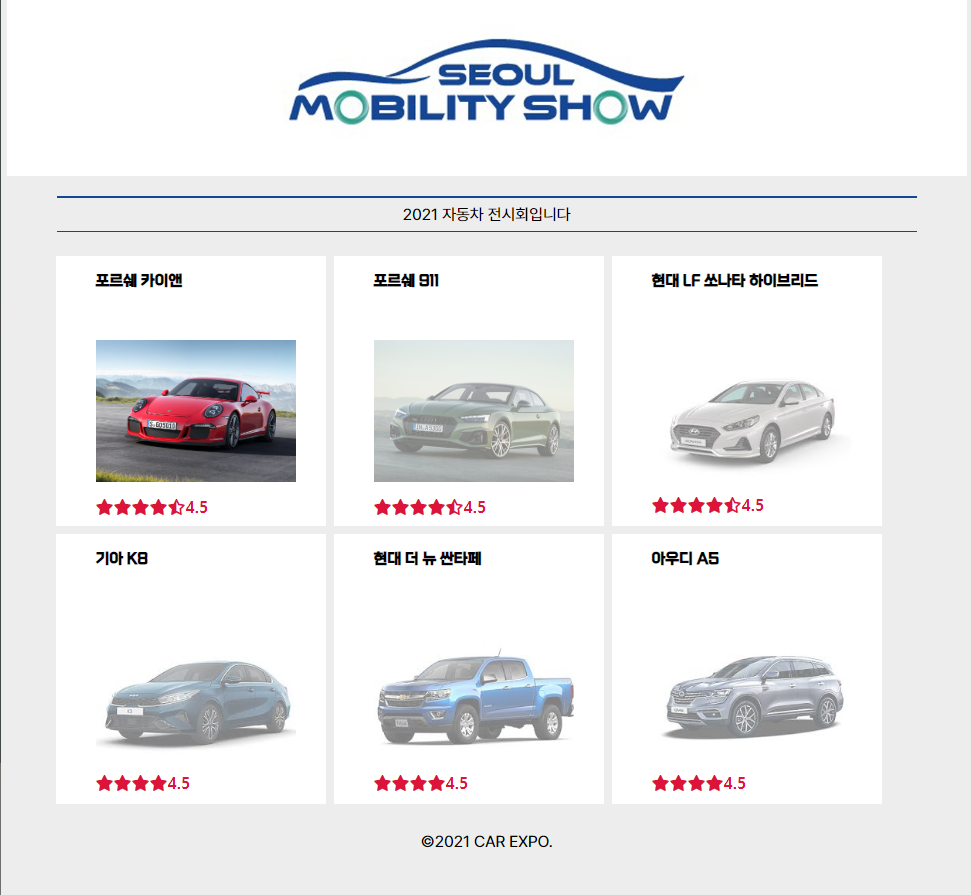Open the 포르쉐 911 car photo
971x895 pixels.
[474, 411]
